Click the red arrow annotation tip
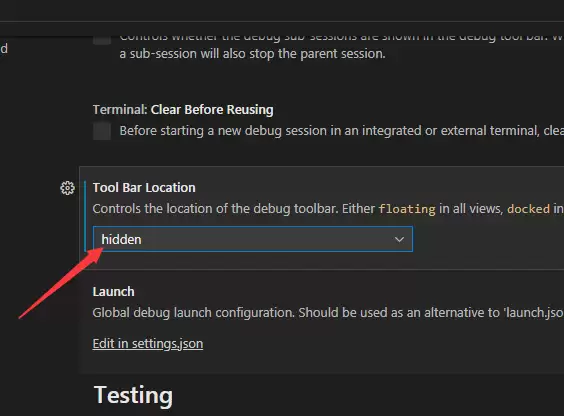The image size is (564, 416). pos(100,250)
